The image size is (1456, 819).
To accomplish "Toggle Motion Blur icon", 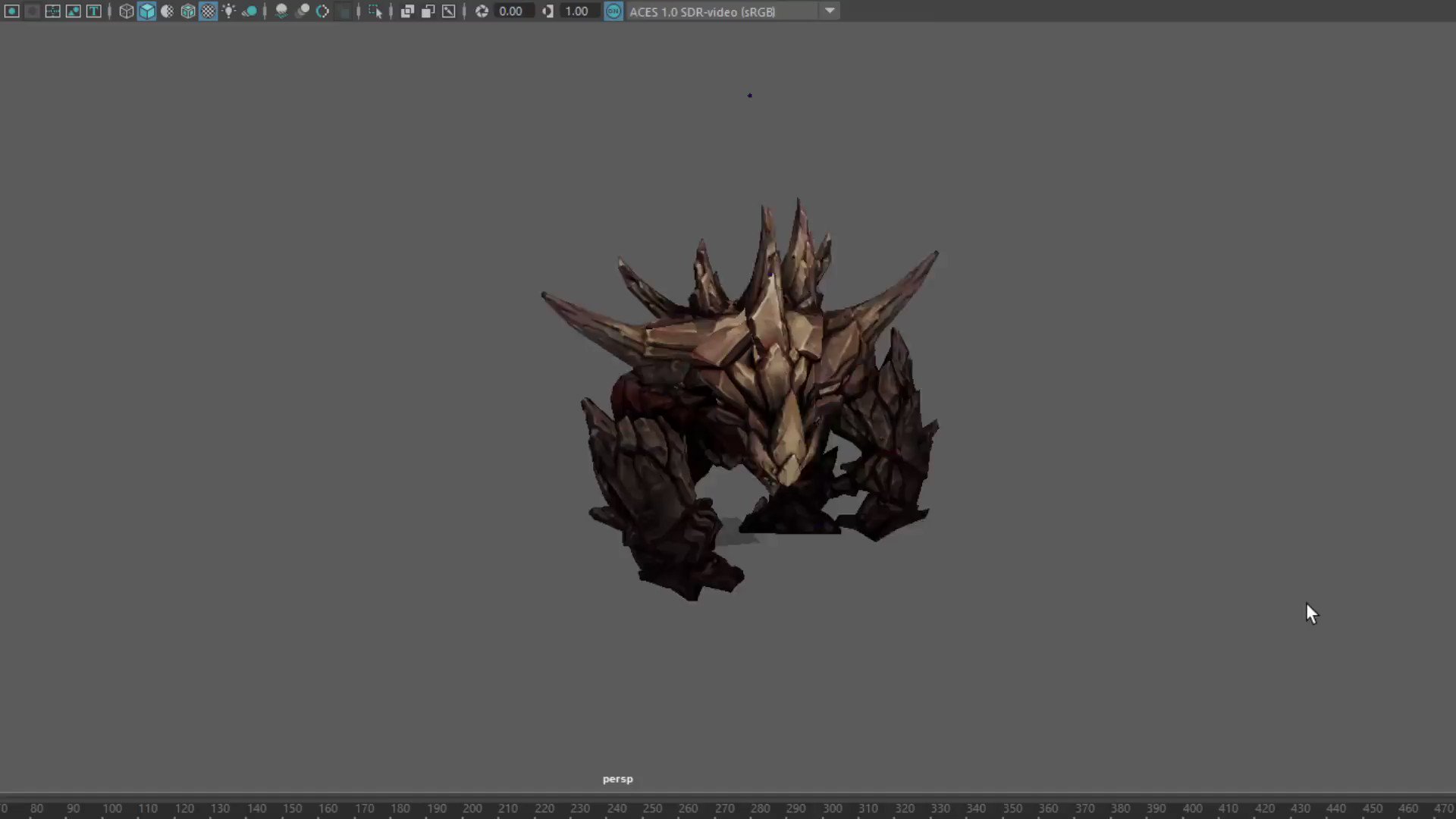I will [x=302, y=11].
